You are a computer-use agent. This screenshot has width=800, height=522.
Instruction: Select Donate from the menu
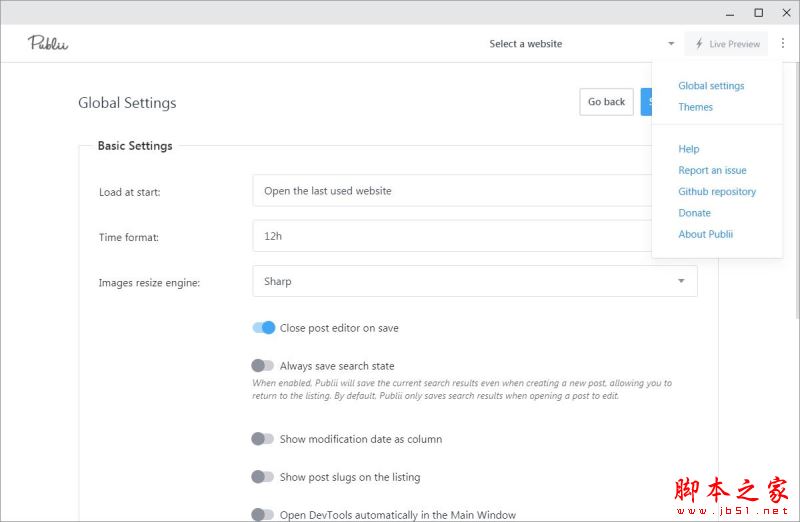point(694,213)
